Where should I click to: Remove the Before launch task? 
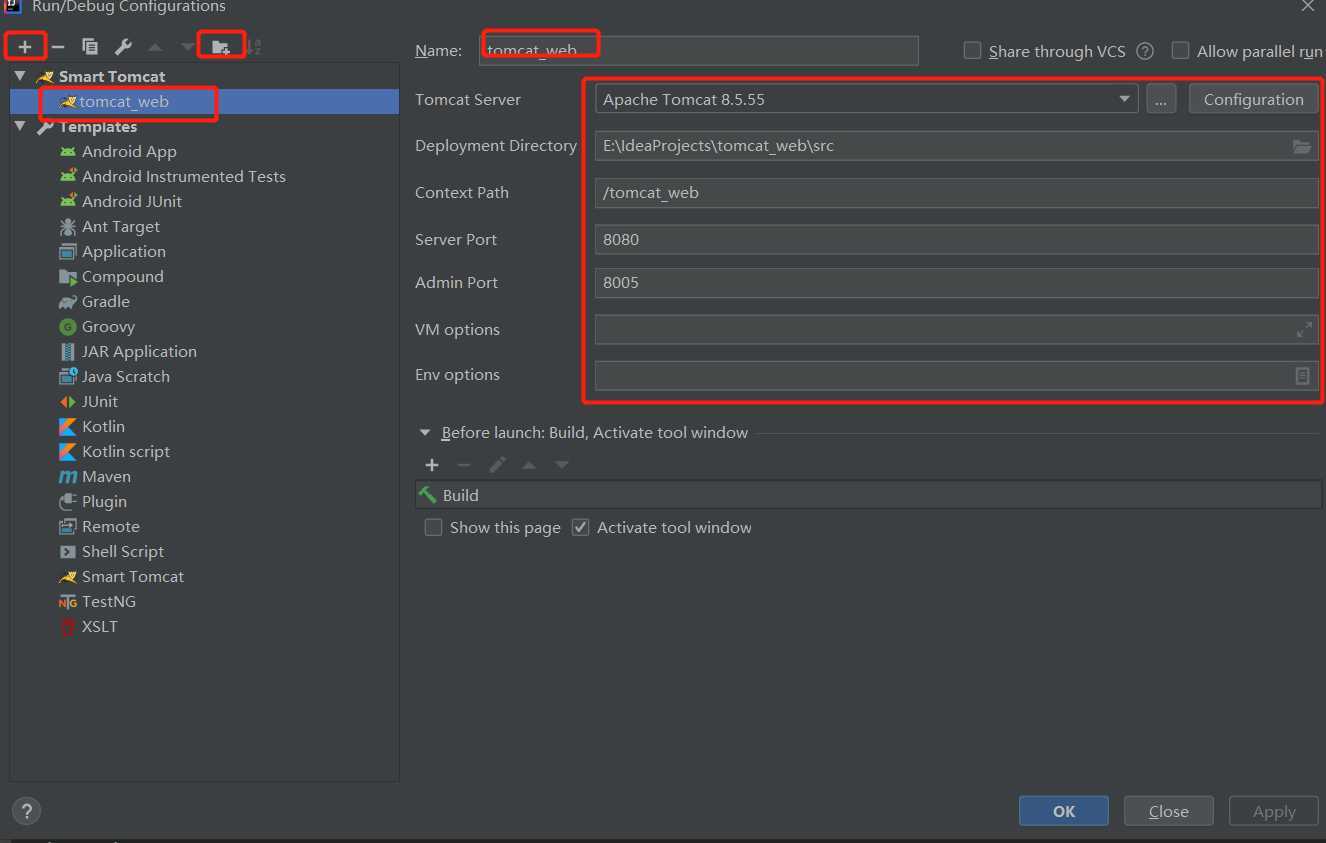click(x=464, y=465)
